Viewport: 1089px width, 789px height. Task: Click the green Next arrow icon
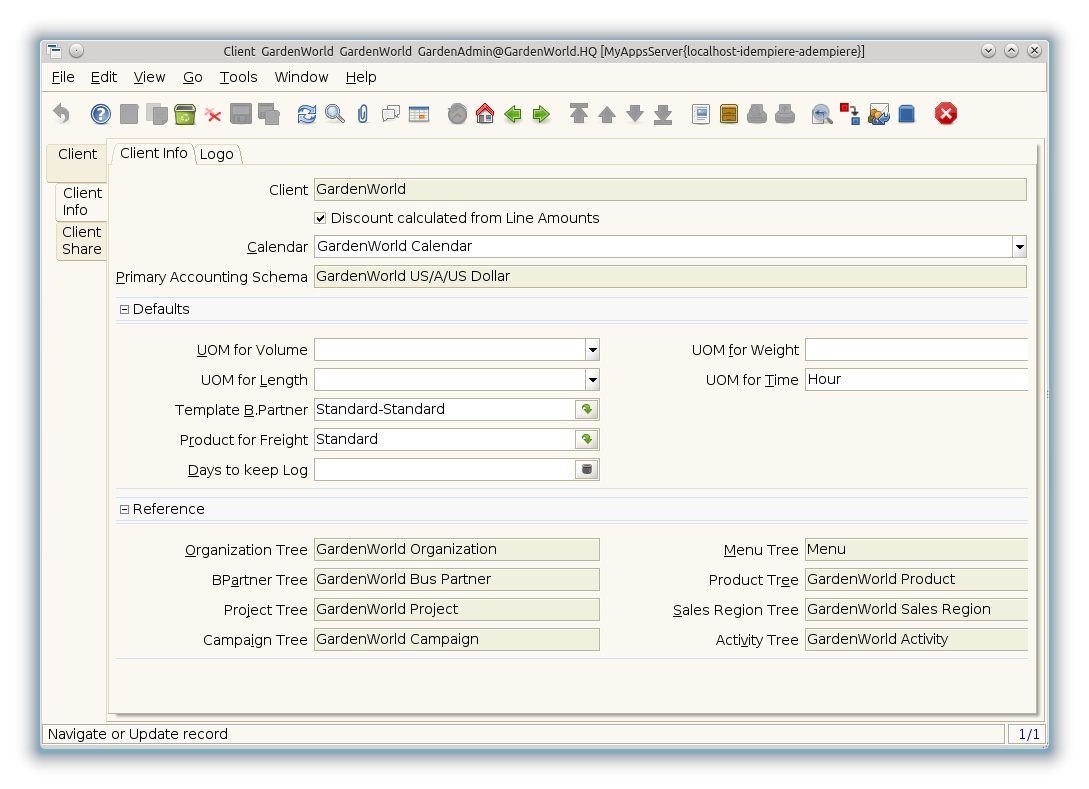click(541, 114)
